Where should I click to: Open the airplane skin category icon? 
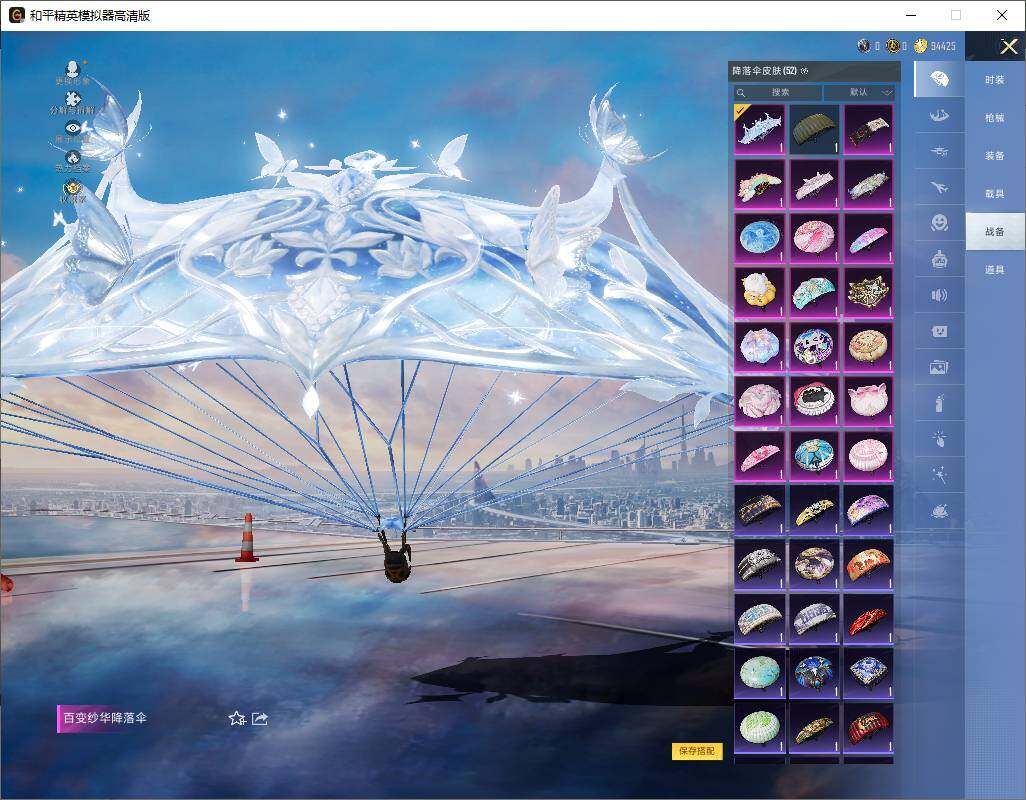pyautogui.click(x=938, y=188)
